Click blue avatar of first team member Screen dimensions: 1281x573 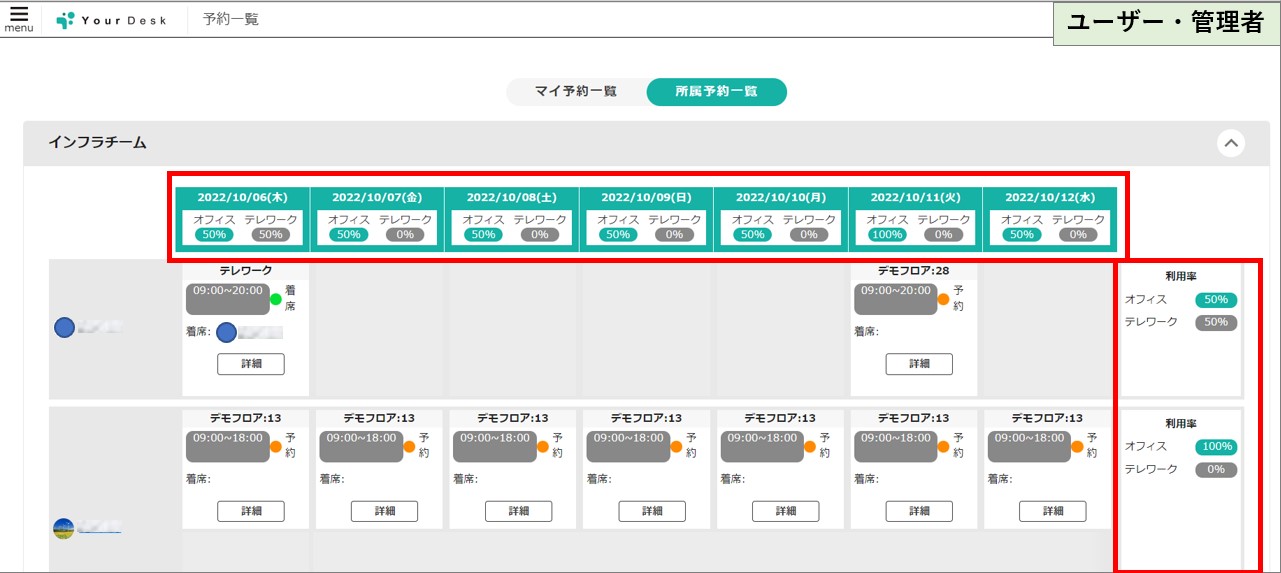pyautogui.click(x=64, y=327)
